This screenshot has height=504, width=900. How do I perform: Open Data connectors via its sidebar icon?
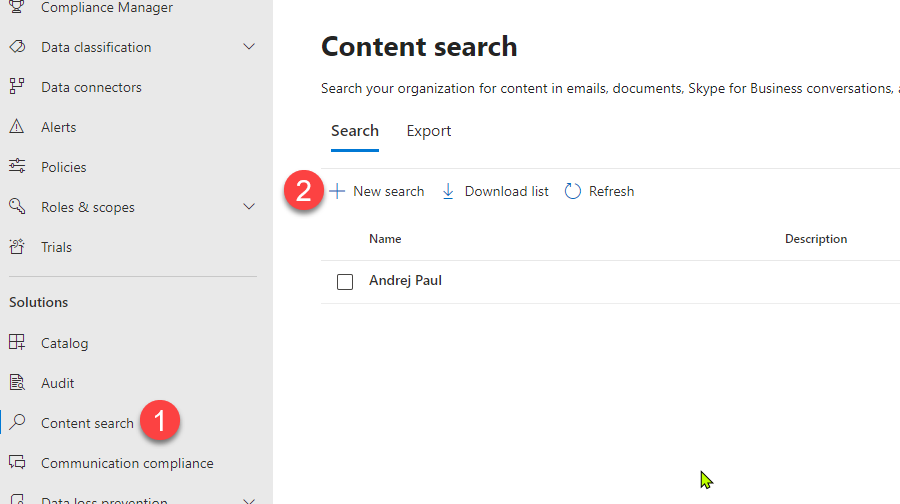(x=17, y=87)
